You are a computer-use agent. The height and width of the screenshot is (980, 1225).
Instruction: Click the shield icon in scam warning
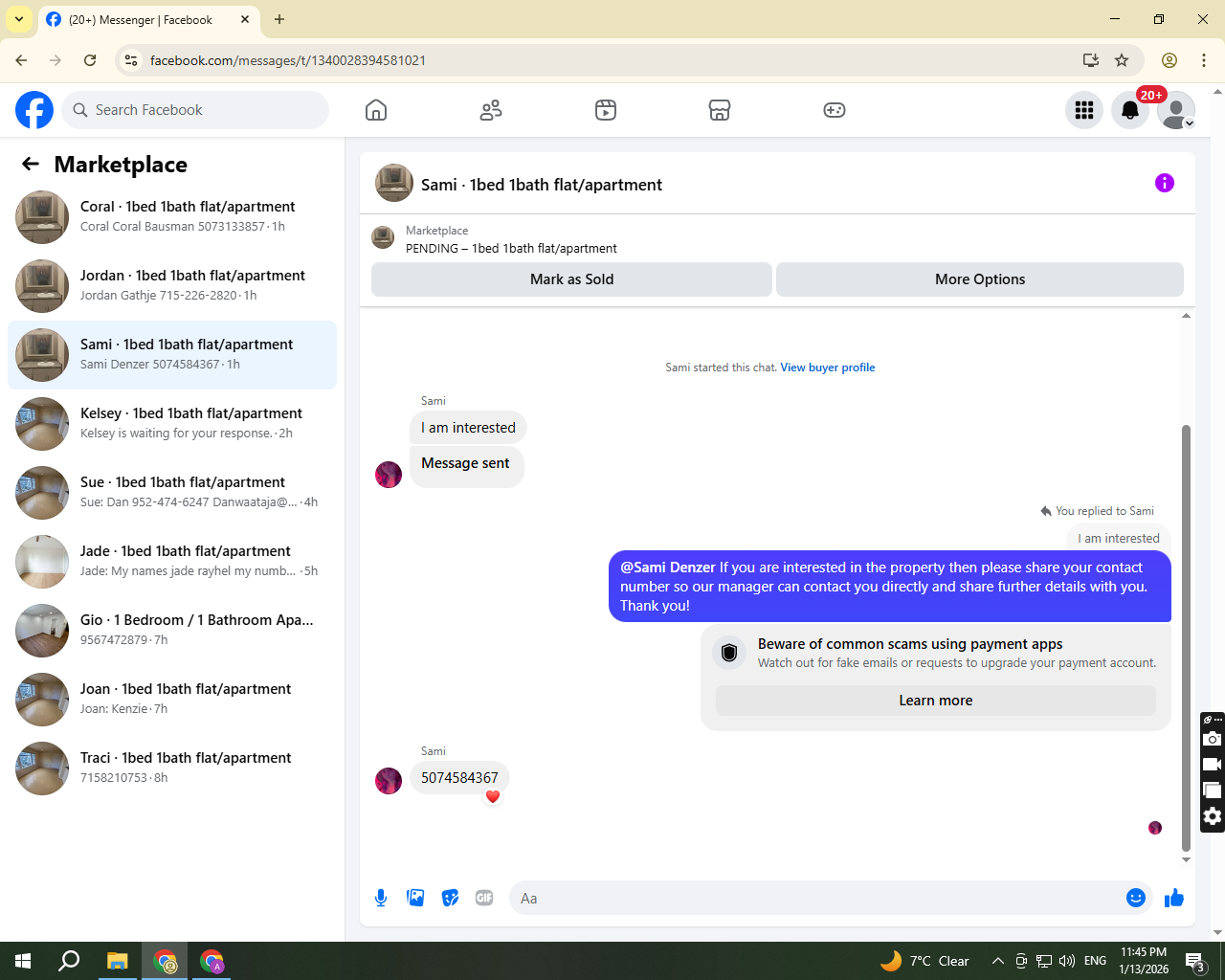729,653
